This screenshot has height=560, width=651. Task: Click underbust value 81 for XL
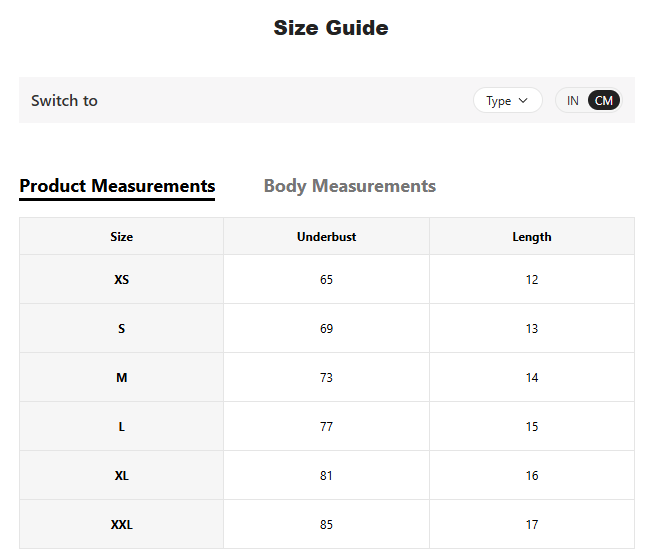click(326, 475)
